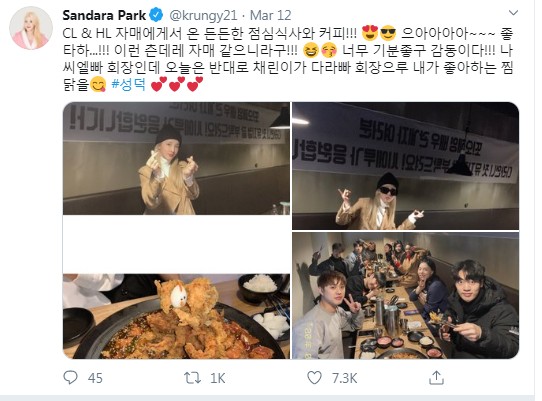The image size is (542, 401).
Task: Click the 7.3K likes count
Action: [x=344, y=378]
